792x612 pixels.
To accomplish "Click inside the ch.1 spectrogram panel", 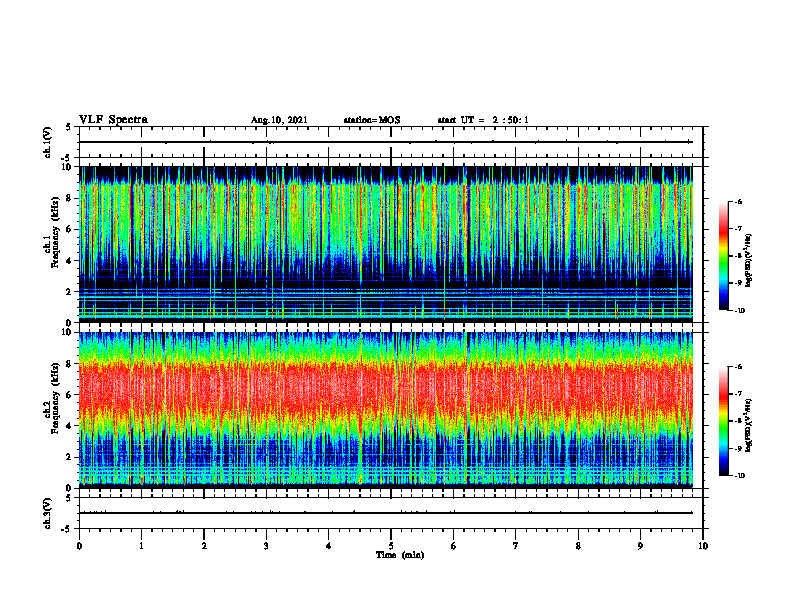I will (x=386, y=244).
